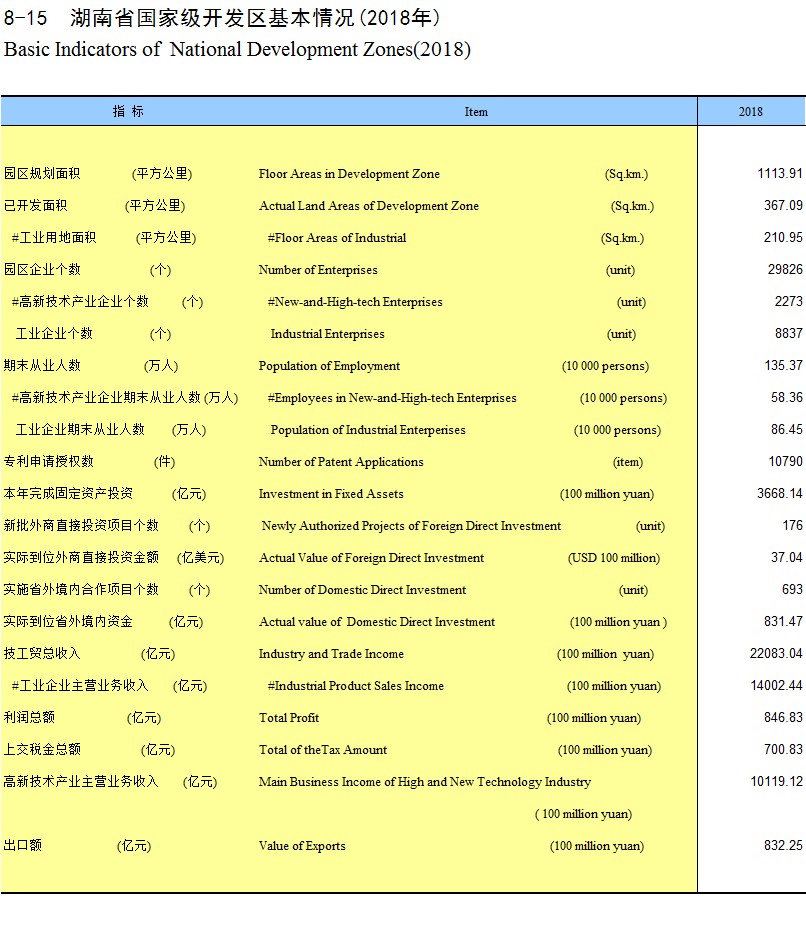Select the value 135.37
The height and width of the screenshot is (926, 806).
pos(784,365)
